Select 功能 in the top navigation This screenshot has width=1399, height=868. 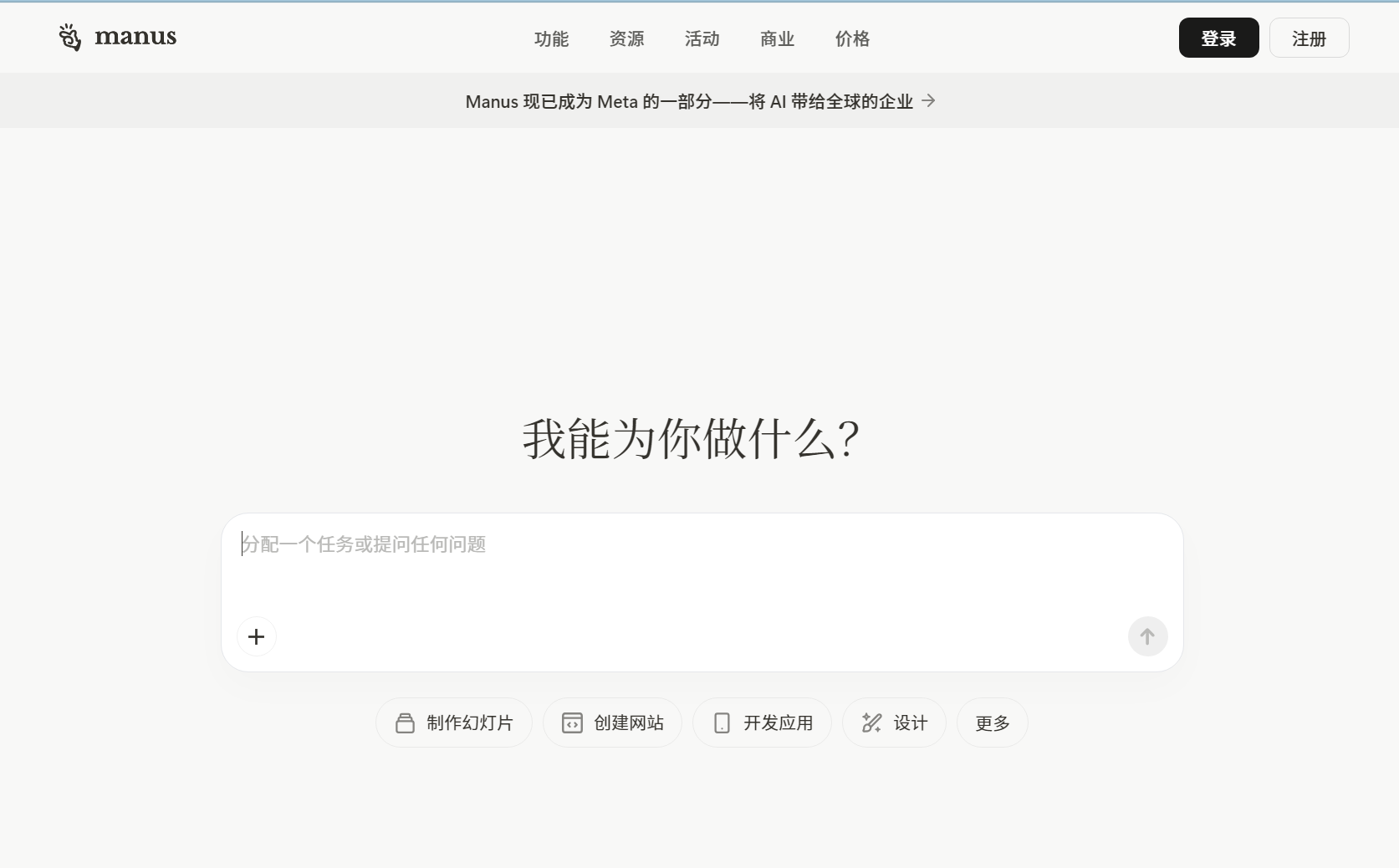tap(550, 38)
